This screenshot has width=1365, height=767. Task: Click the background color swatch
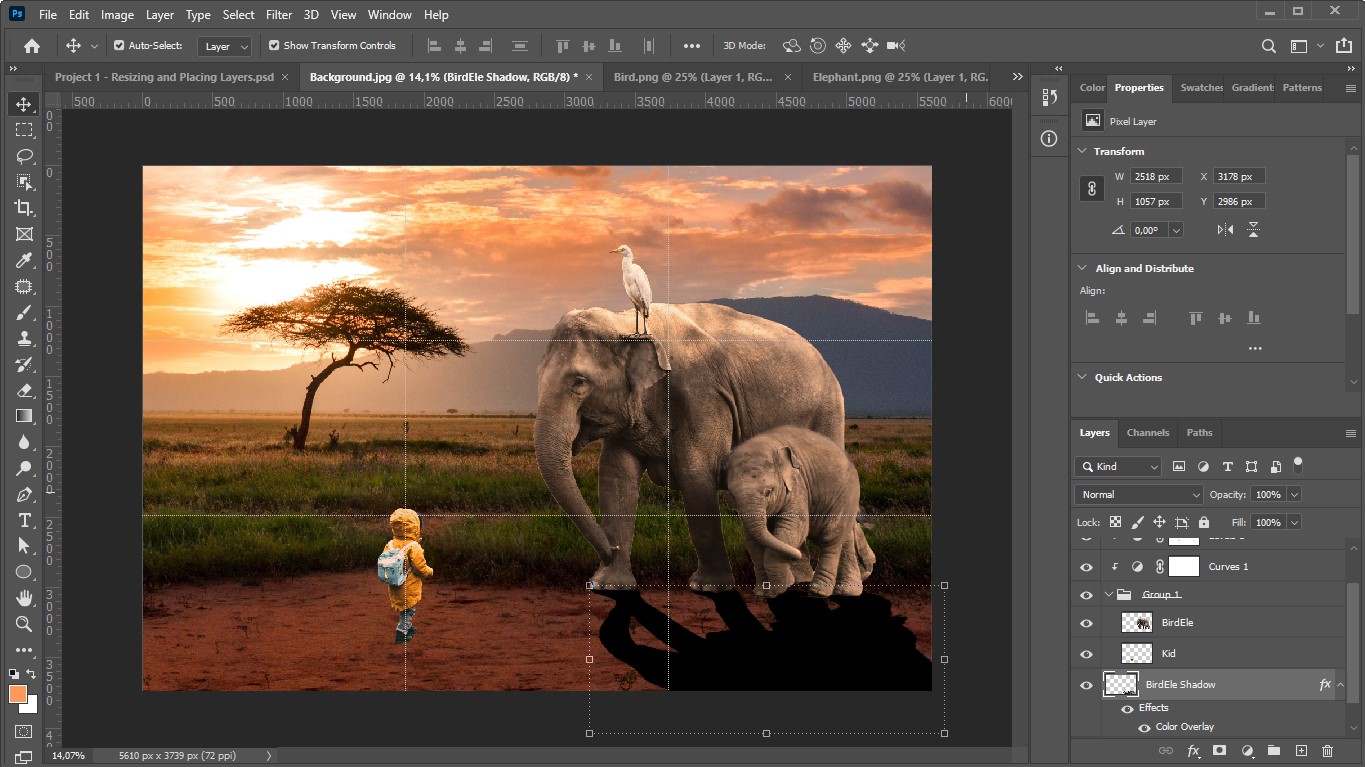tap(30, 705)
